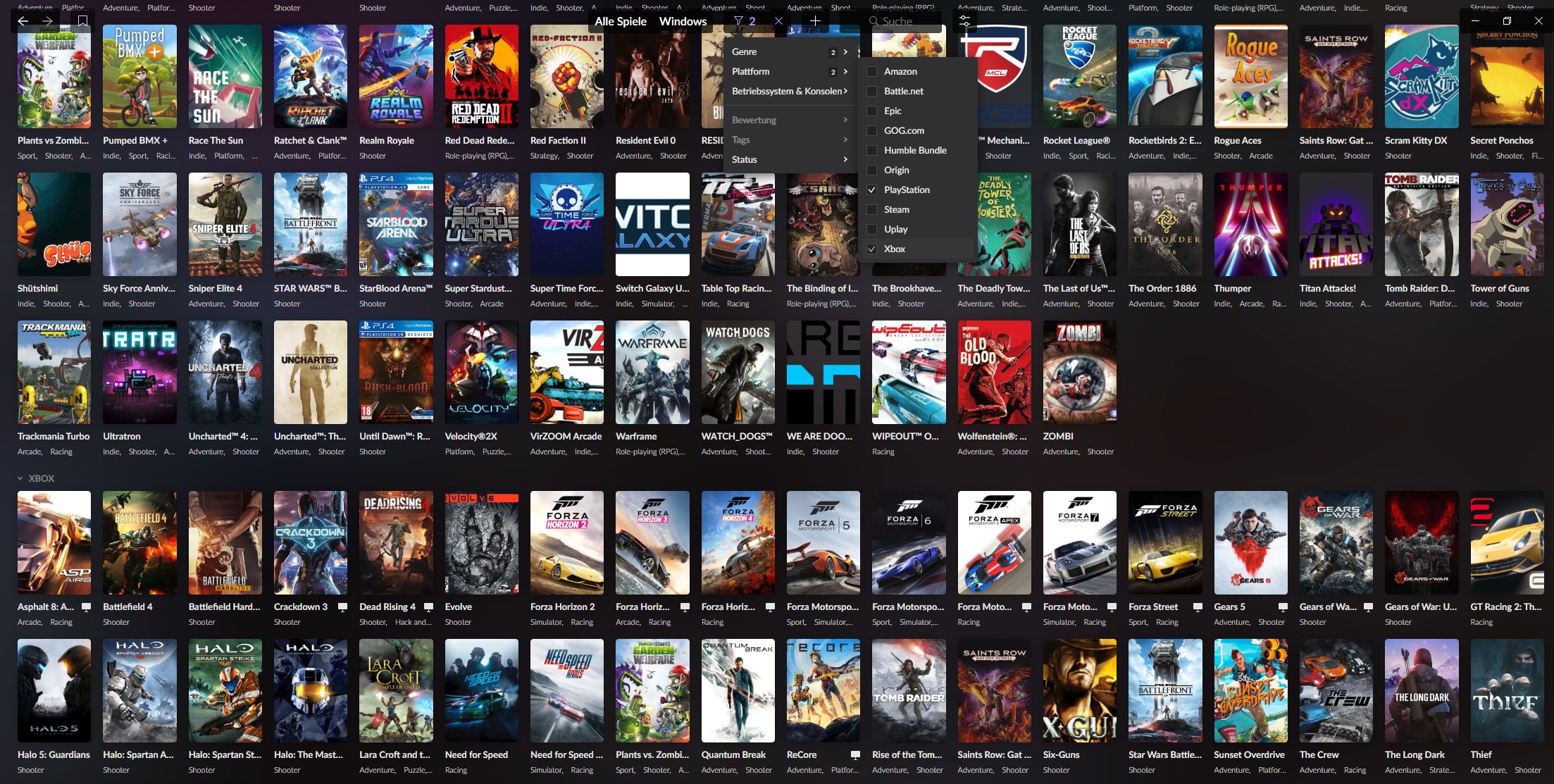Click the bookmark icon
This screenshot has height=784, width=1554.
pyautogui.click(x=82, y=21)
